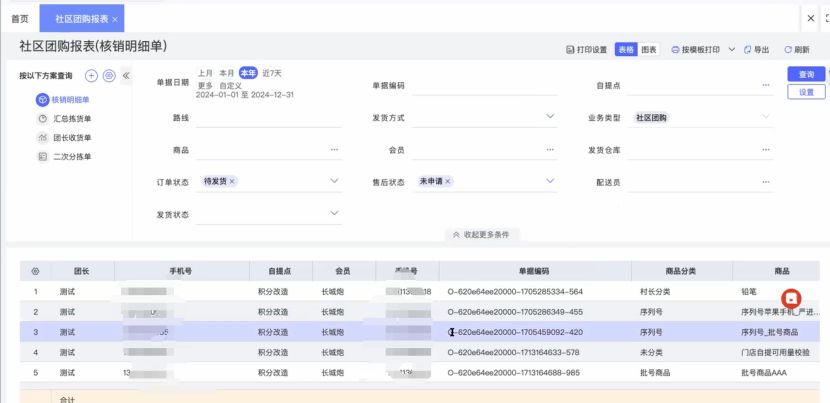The width and height of the screenshot is (830, 403).
Task: Refresh the report with 刷新
Action: (796, 49)
